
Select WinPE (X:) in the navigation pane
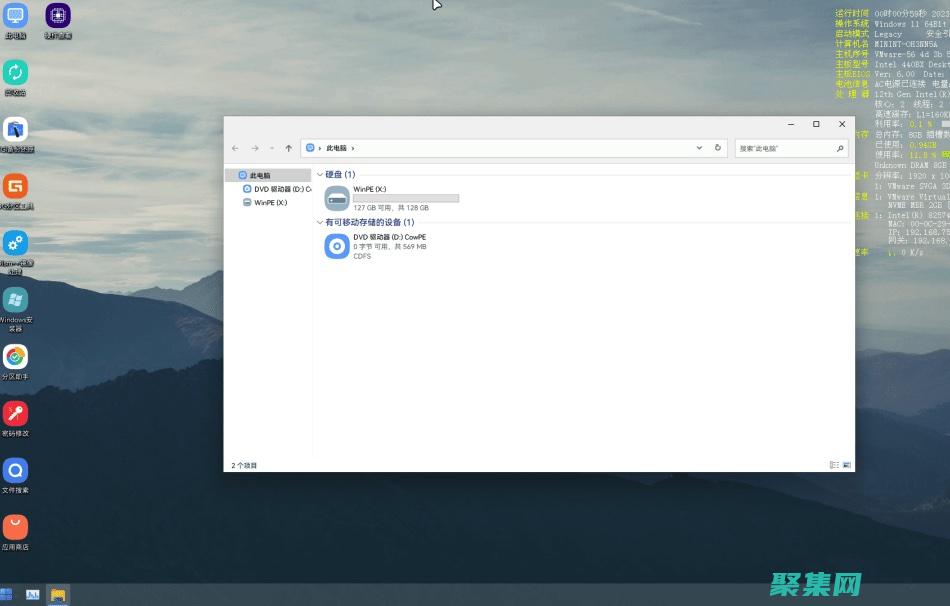click(x=270, y=202)
